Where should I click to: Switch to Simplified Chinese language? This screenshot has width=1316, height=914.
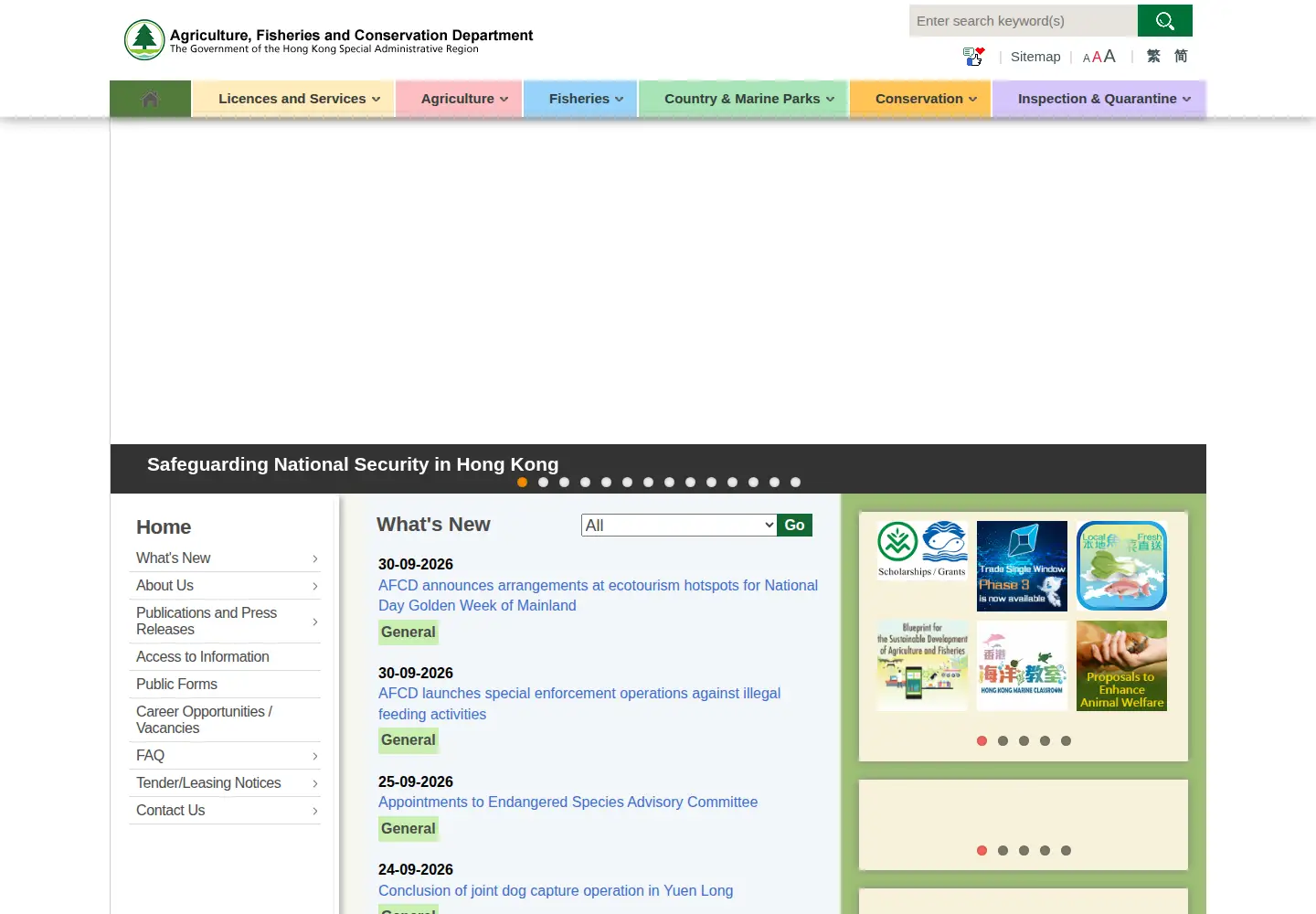1181,56
